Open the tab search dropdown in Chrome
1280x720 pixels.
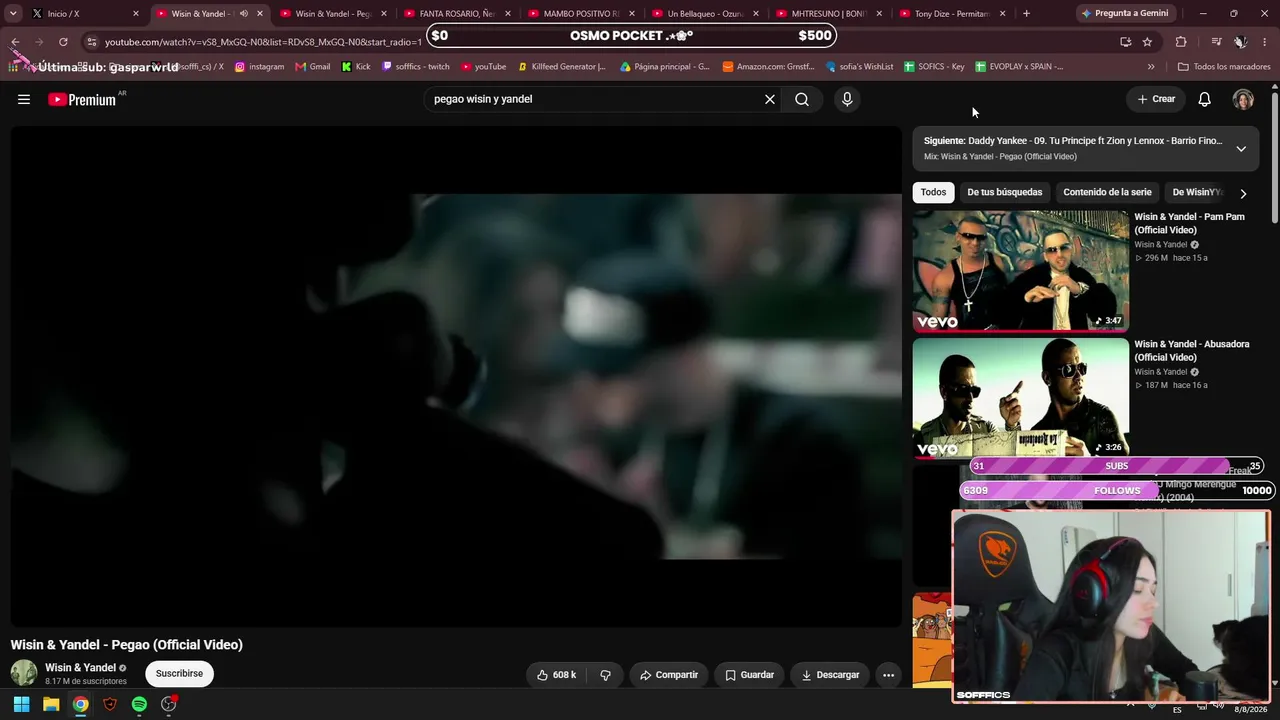point(13,14)
